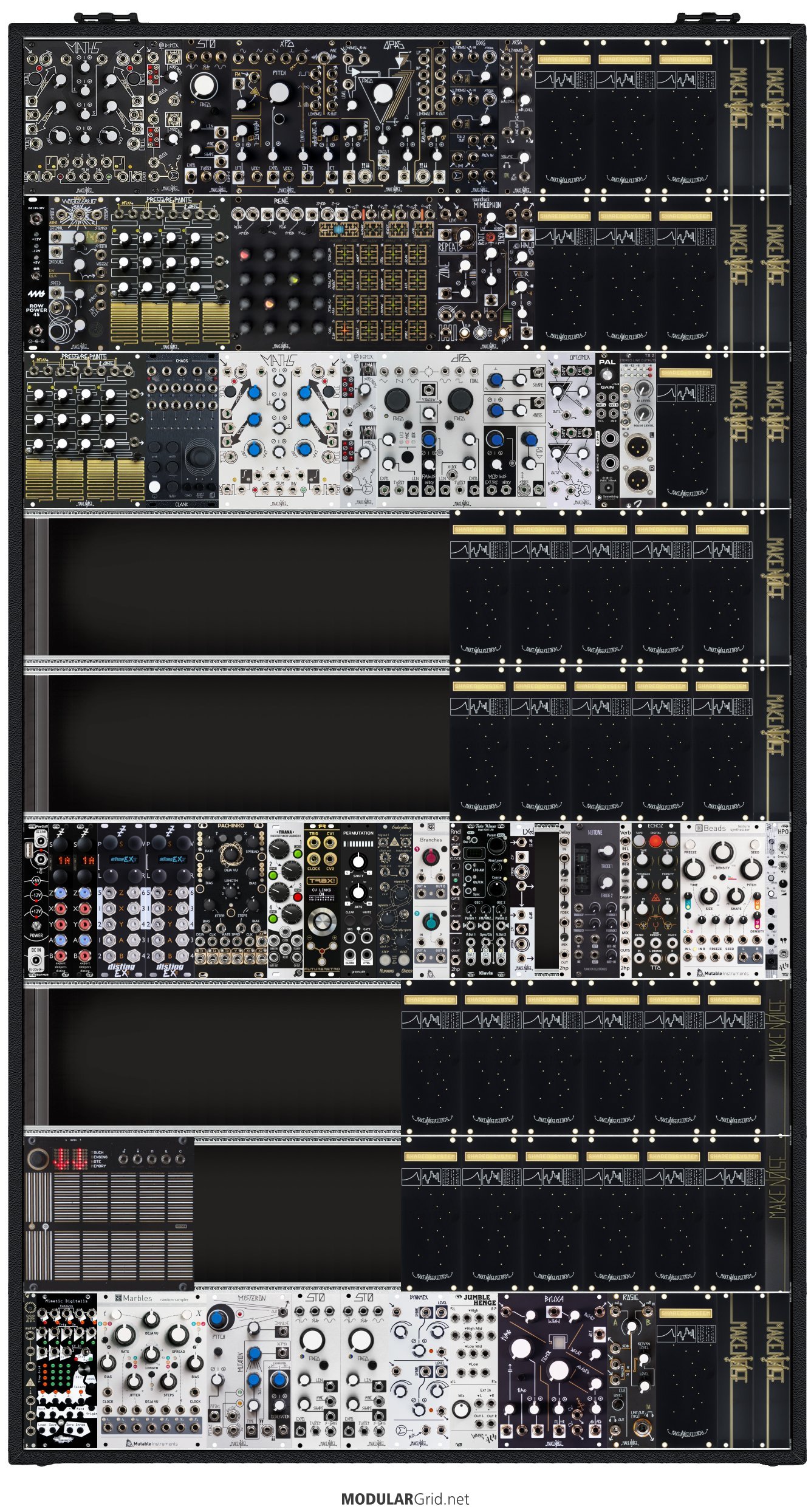Select the black MATHS module
Screen dimensions: 811x1512
point(85,117)
